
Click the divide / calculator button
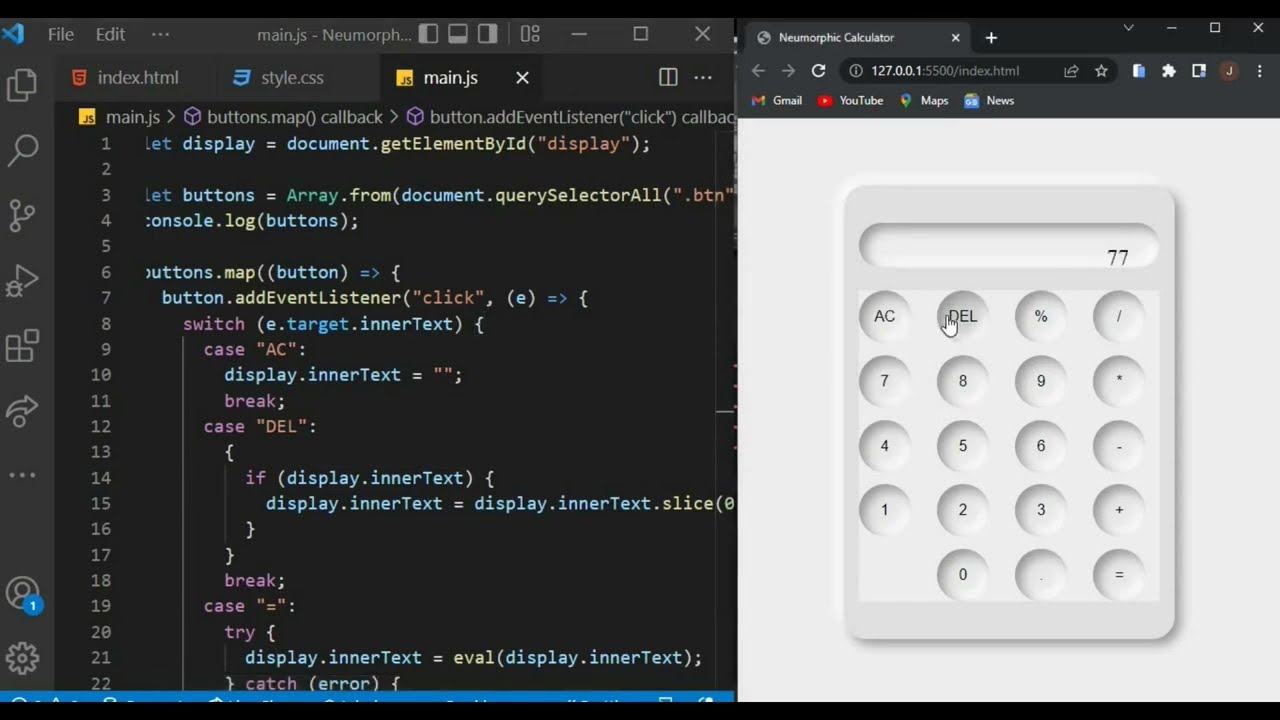click(1119, 316)
